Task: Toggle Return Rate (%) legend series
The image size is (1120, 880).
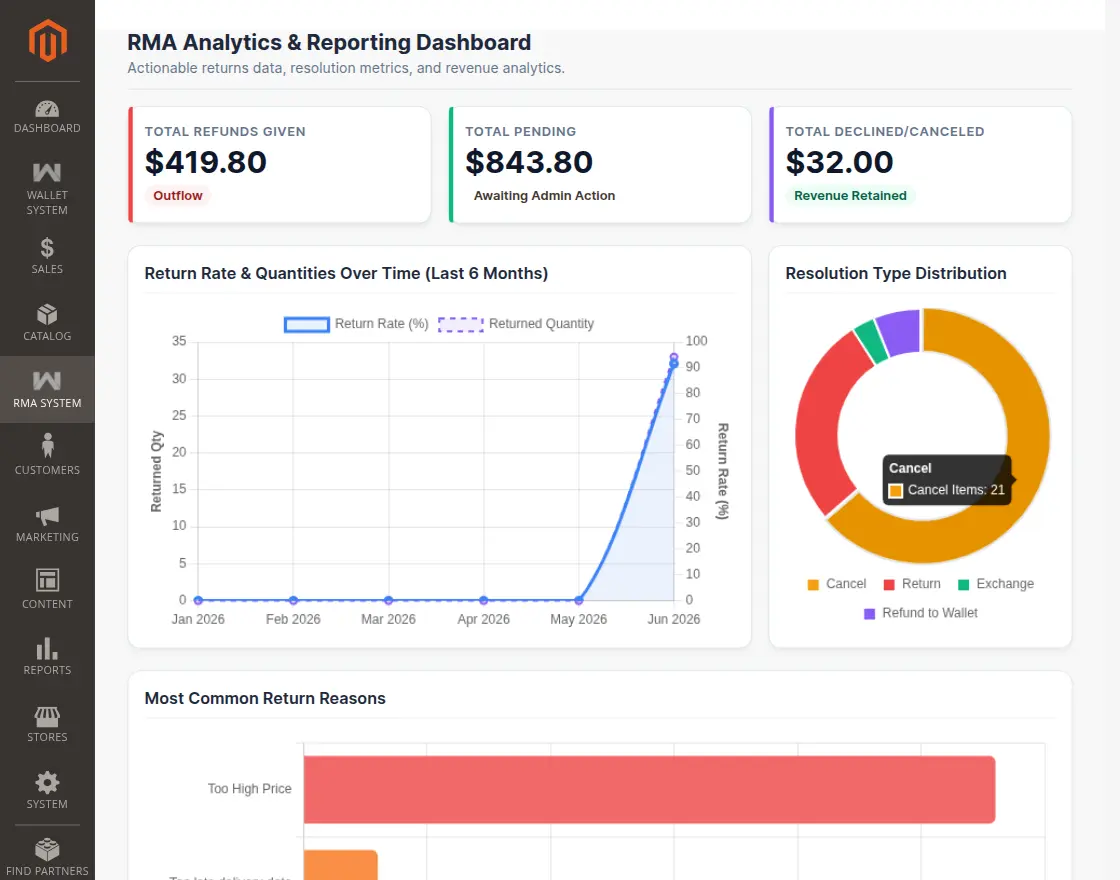Action: [x=356, y=324]
